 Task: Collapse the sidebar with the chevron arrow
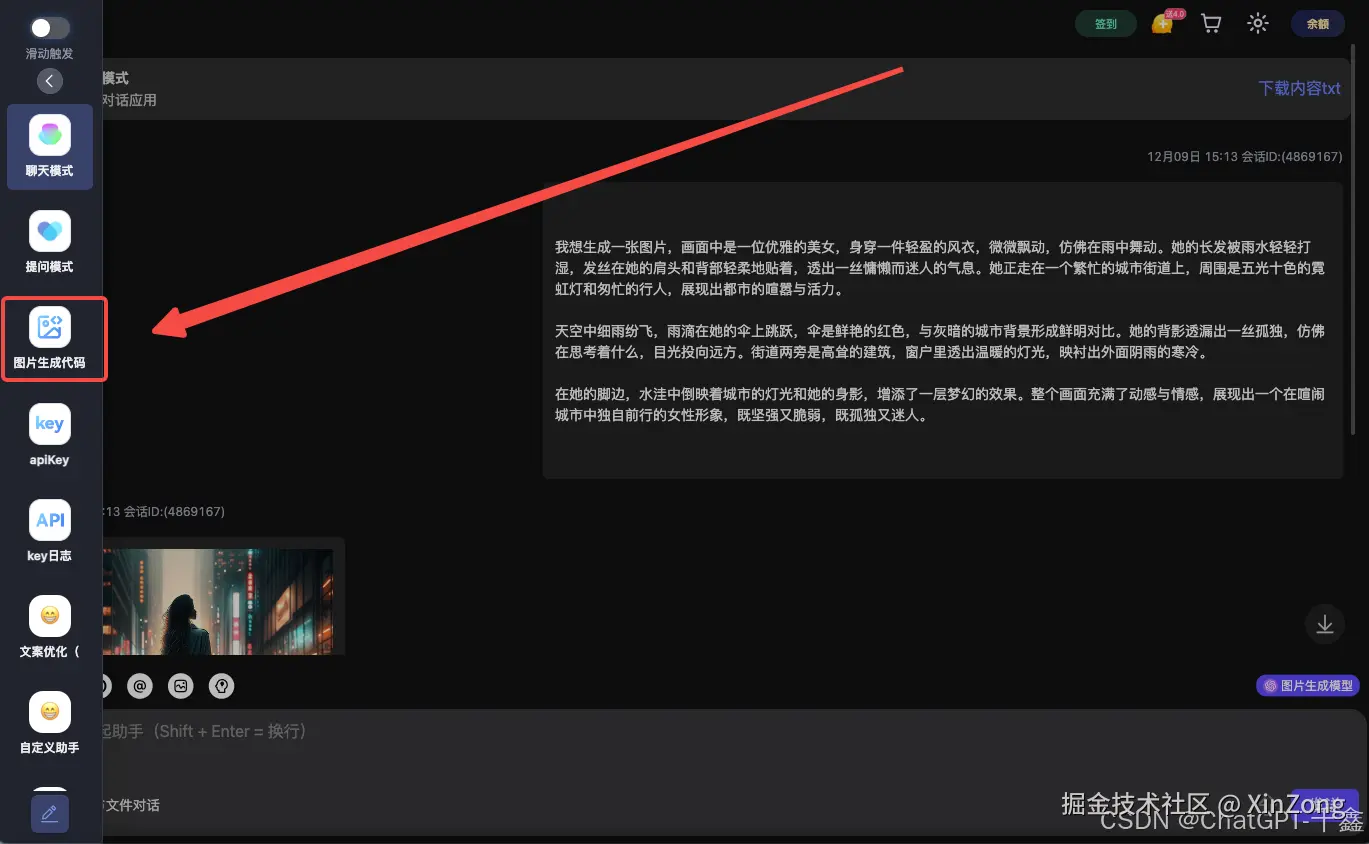pyautogui.click(x=49, y=80)
